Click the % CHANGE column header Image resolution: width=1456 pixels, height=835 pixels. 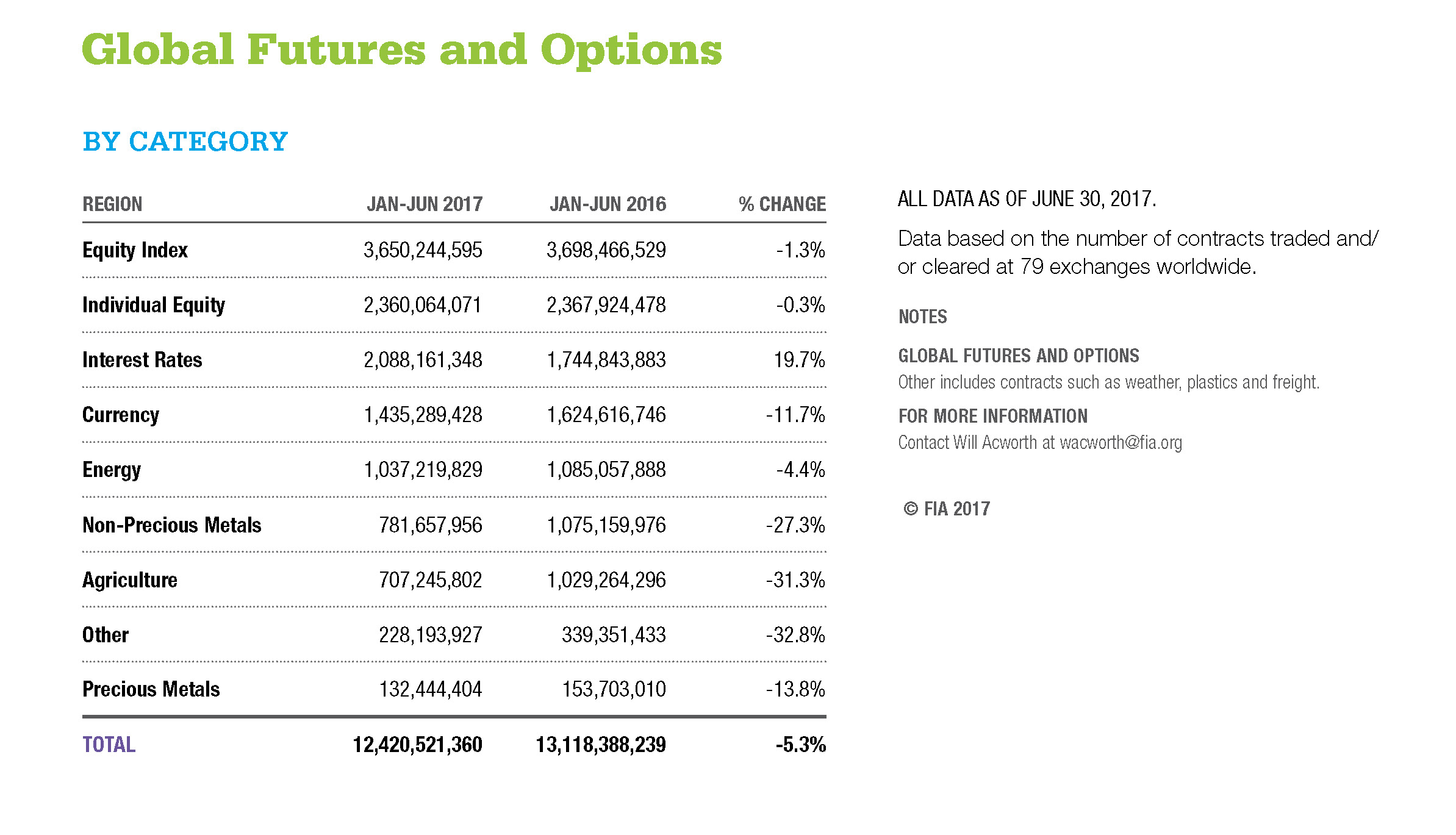pyautogui.click(x=782, y=204)
